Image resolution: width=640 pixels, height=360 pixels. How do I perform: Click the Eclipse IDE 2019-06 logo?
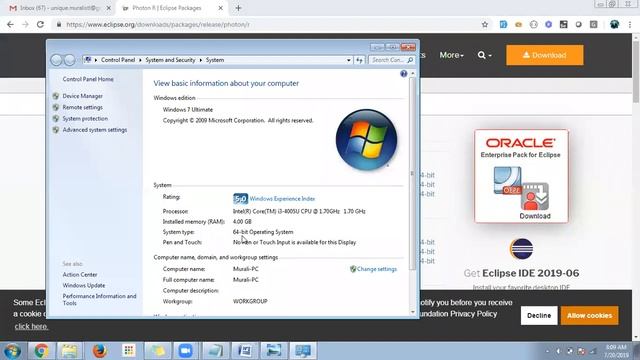[x=521, y=249]
